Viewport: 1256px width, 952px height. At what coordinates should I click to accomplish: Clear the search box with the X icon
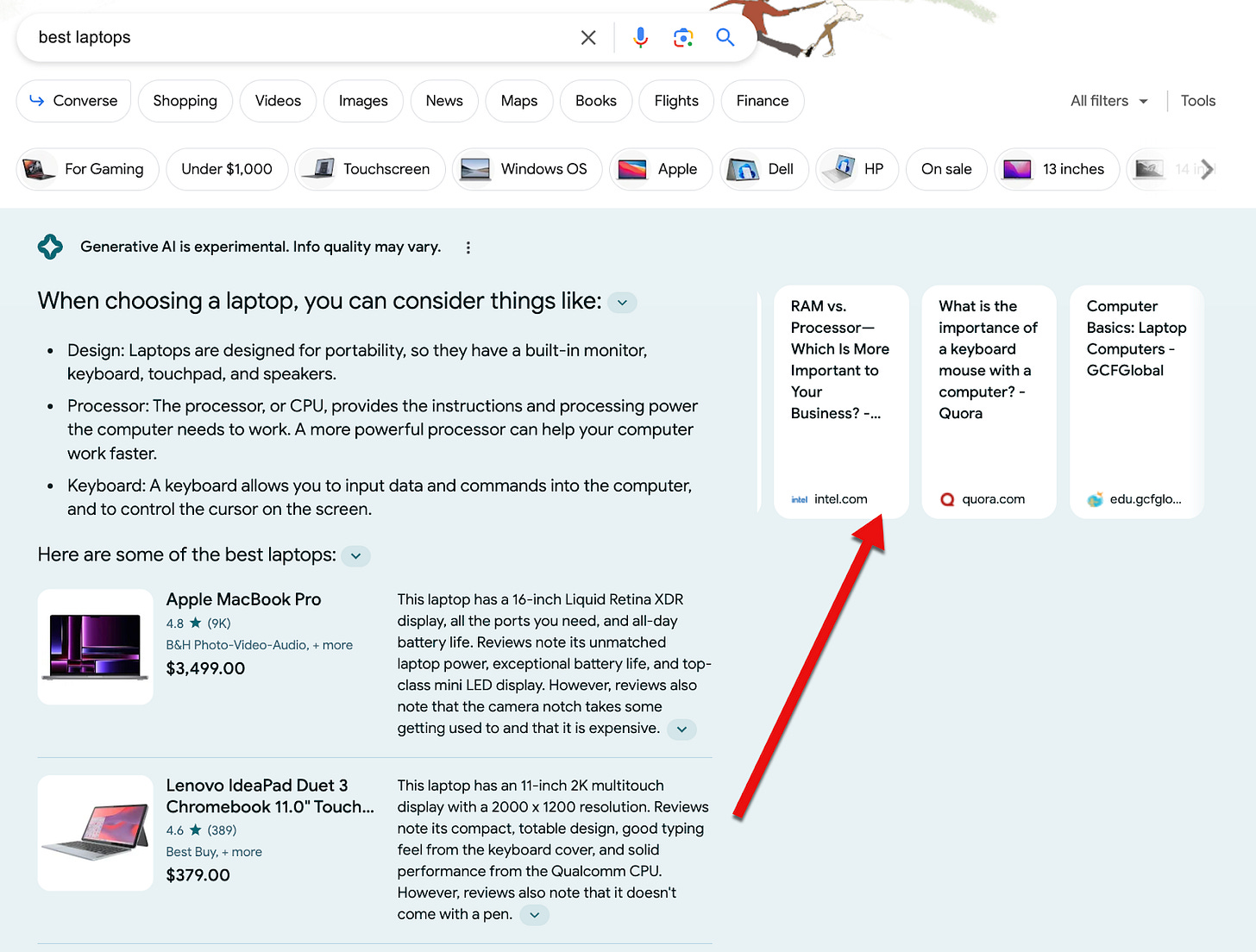(x=588, y=37)
